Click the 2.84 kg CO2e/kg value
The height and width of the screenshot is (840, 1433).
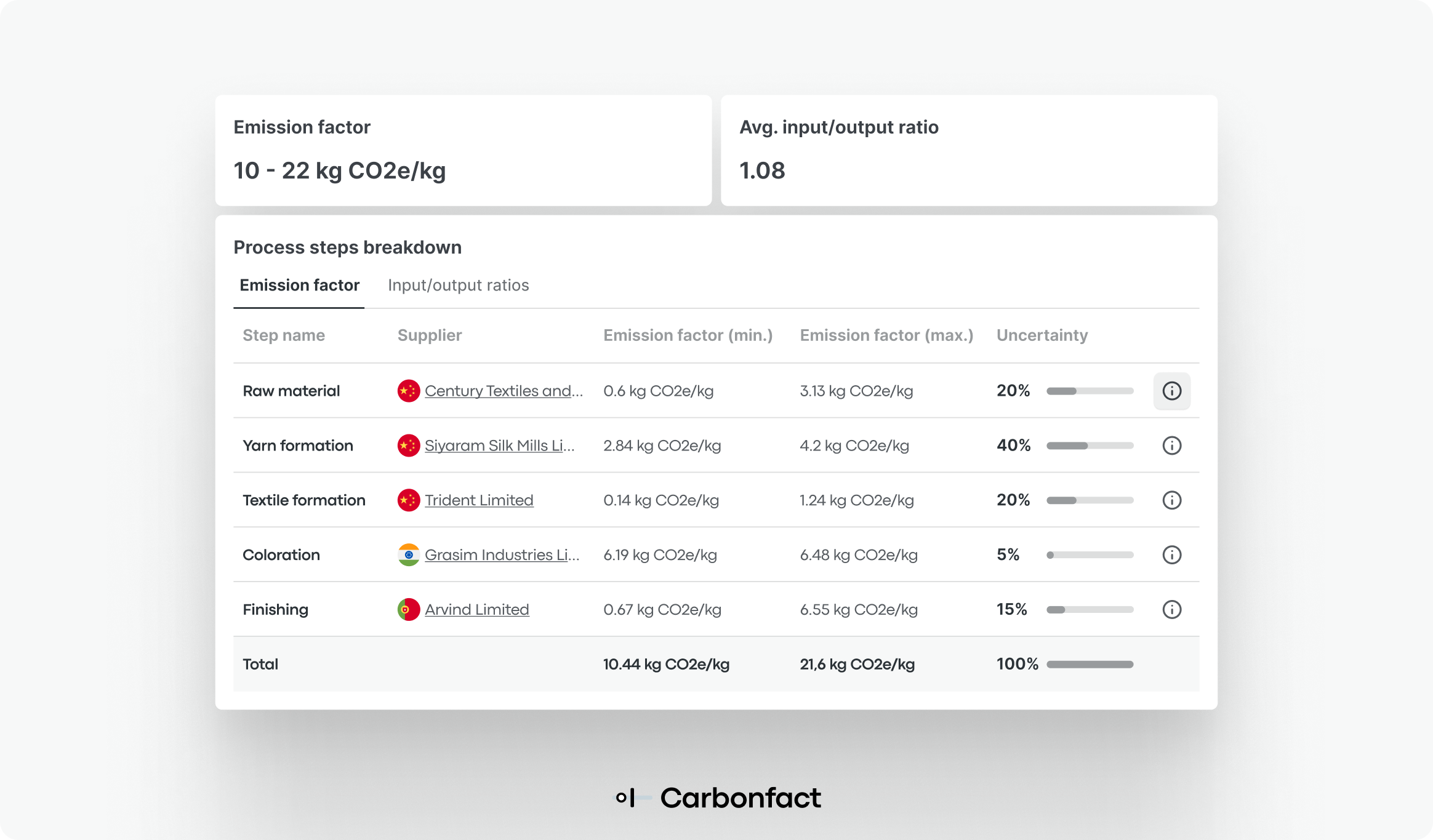pyautogui.click(x=662, y=446)
